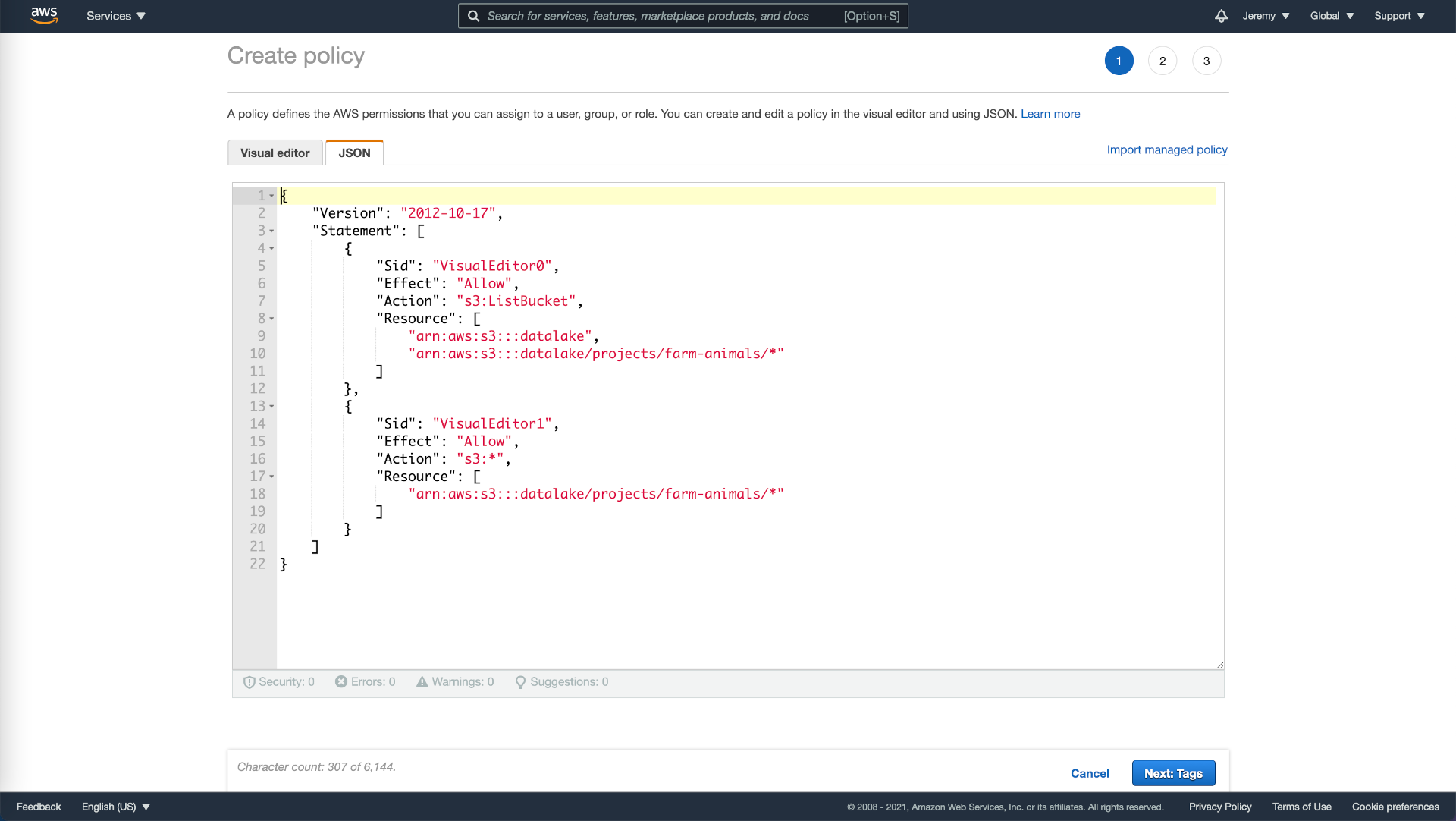Collapse the Resource fold at line 8

pyautogui.click(x=271, y=319)
